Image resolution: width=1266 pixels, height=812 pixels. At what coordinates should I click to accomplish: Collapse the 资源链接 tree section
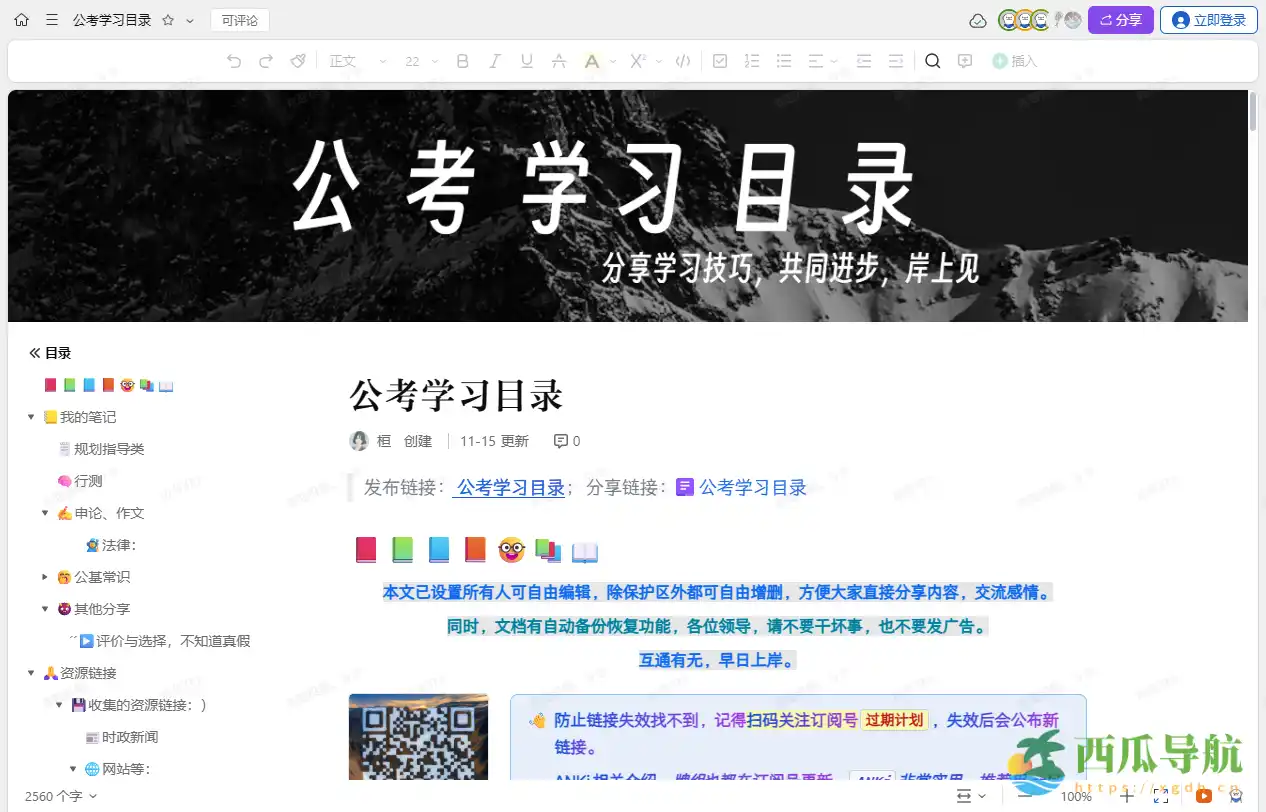coord(31,672)
